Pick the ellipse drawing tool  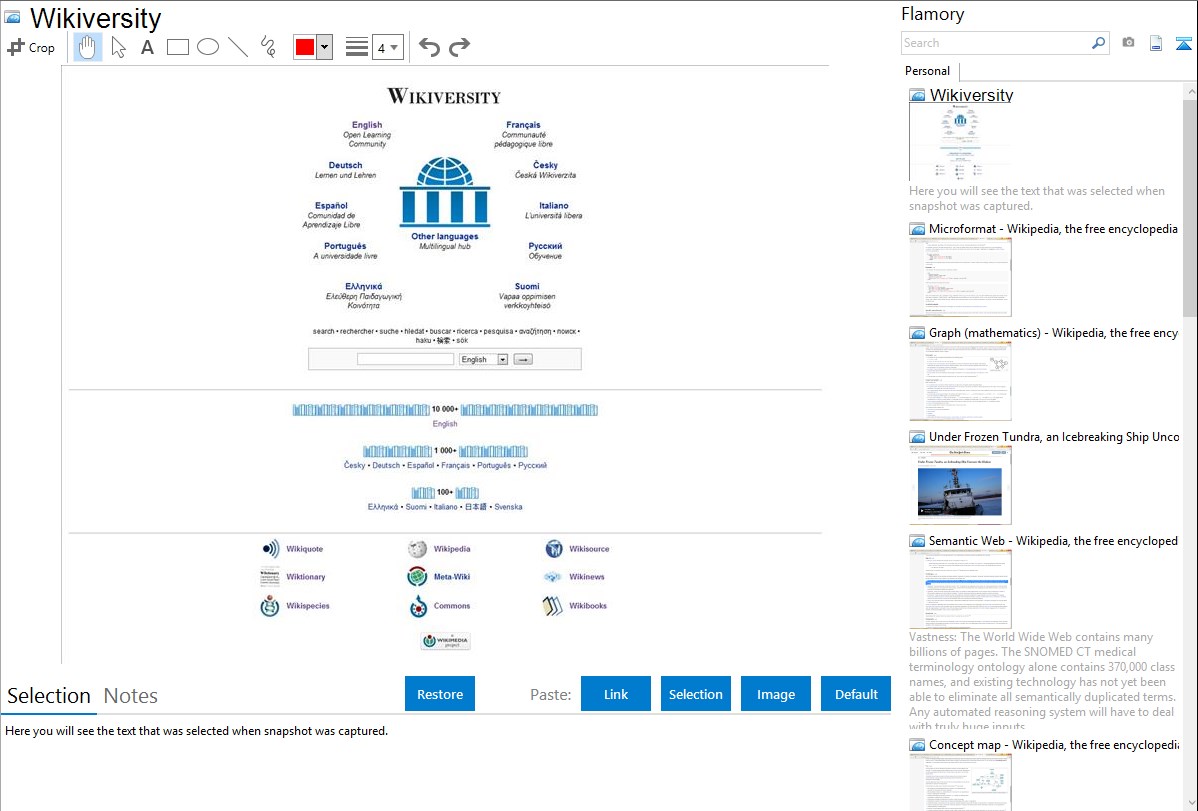[208, 47]
